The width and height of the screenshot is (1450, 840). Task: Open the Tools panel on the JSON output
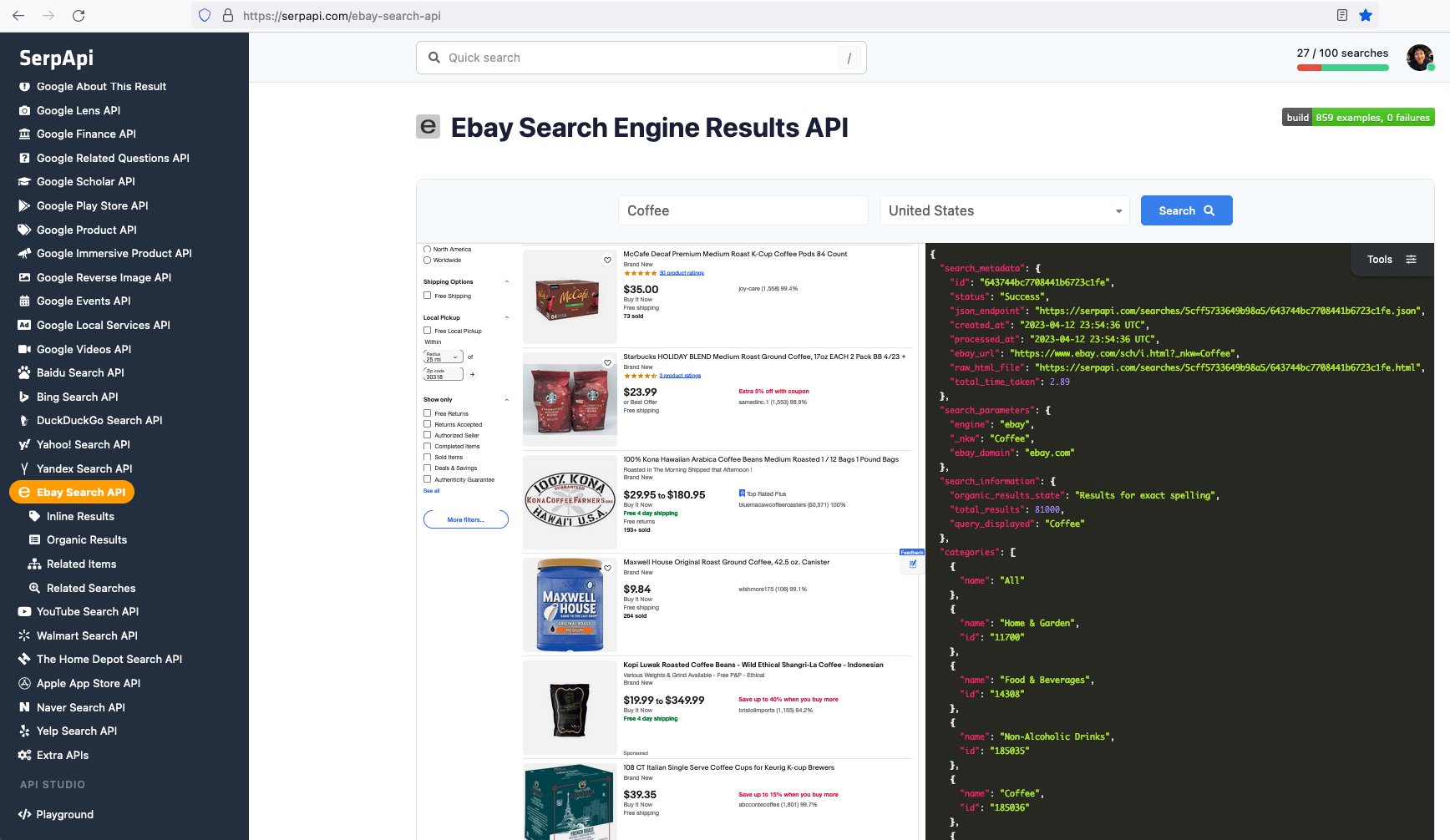click(1391, 259)
